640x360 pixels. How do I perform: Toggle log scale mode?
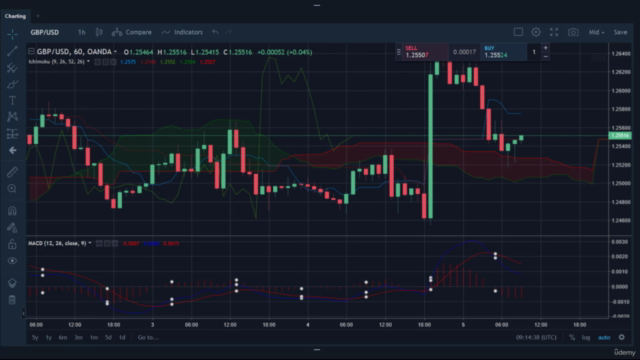click(586, 338)
